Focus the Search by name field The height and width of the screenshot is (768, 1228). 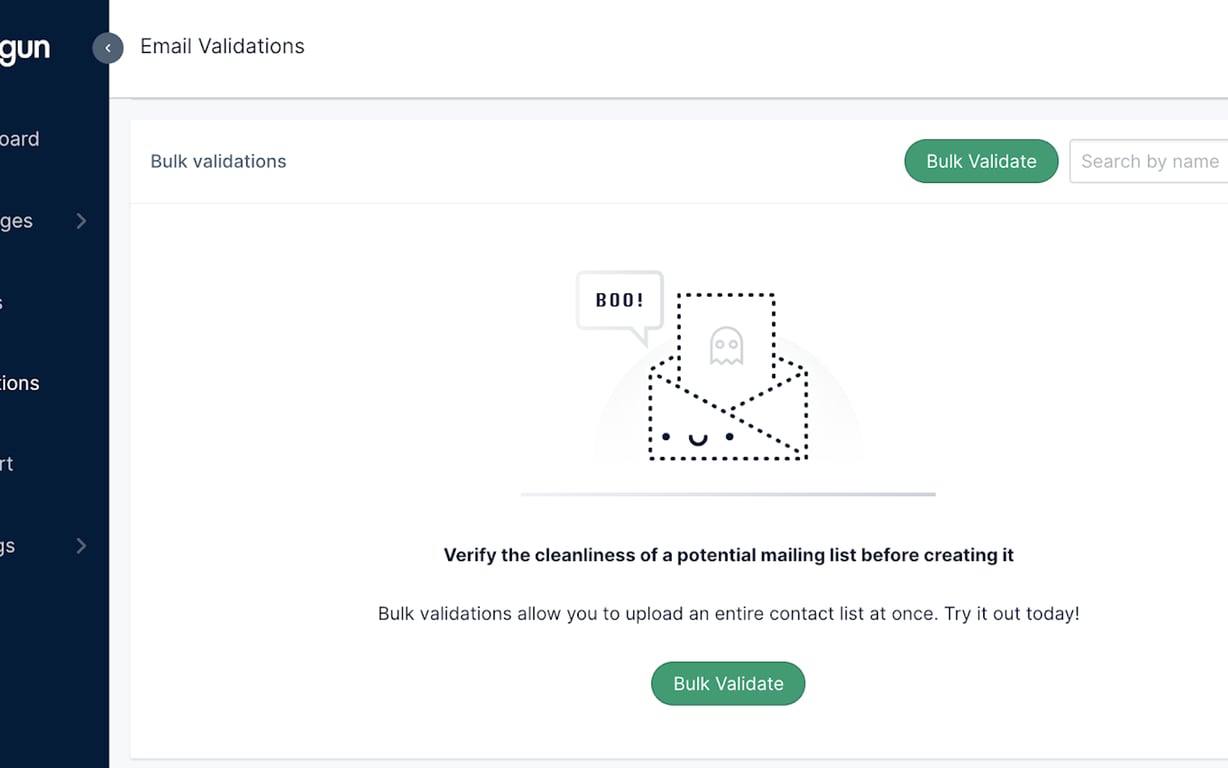(x=1149, y=161)
